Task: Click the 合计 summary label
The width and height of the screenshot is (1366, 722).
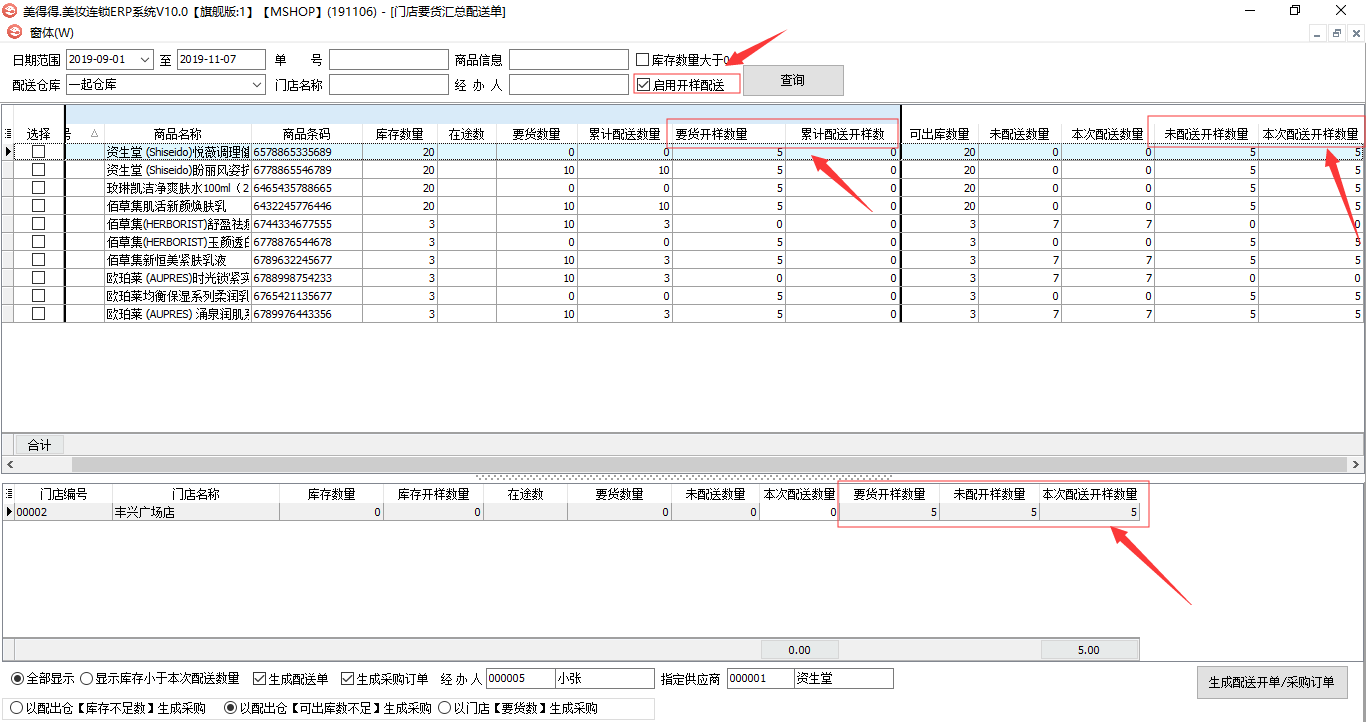Action: click(x=39, y=445)
